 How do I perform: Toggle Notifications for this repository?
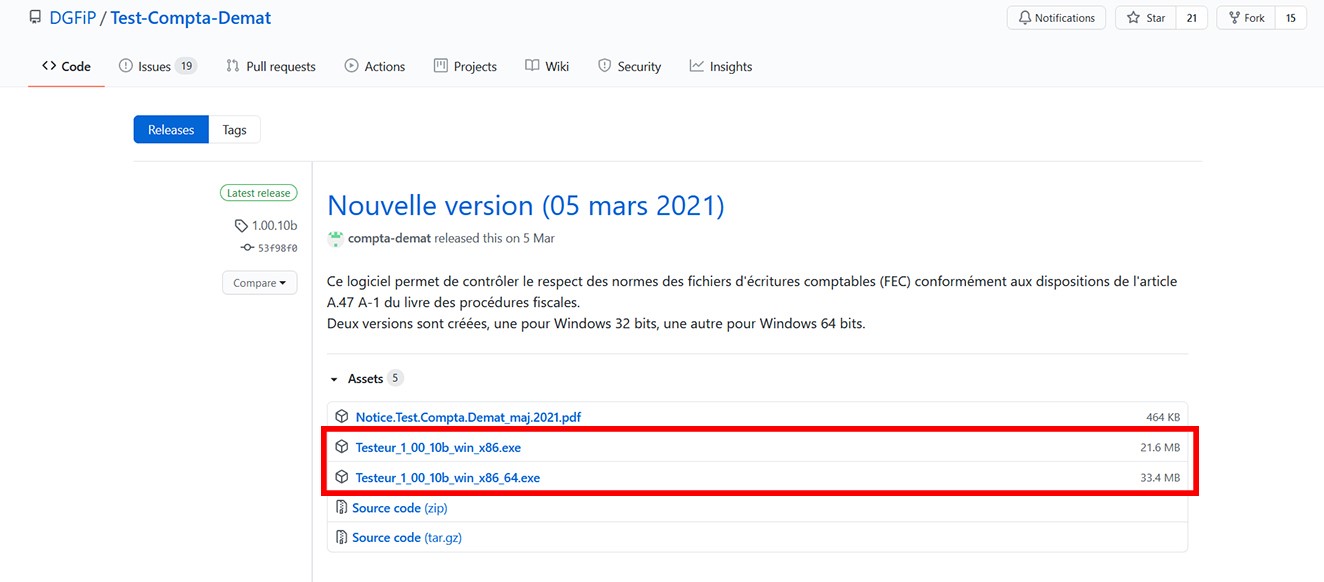point(1056,18)
